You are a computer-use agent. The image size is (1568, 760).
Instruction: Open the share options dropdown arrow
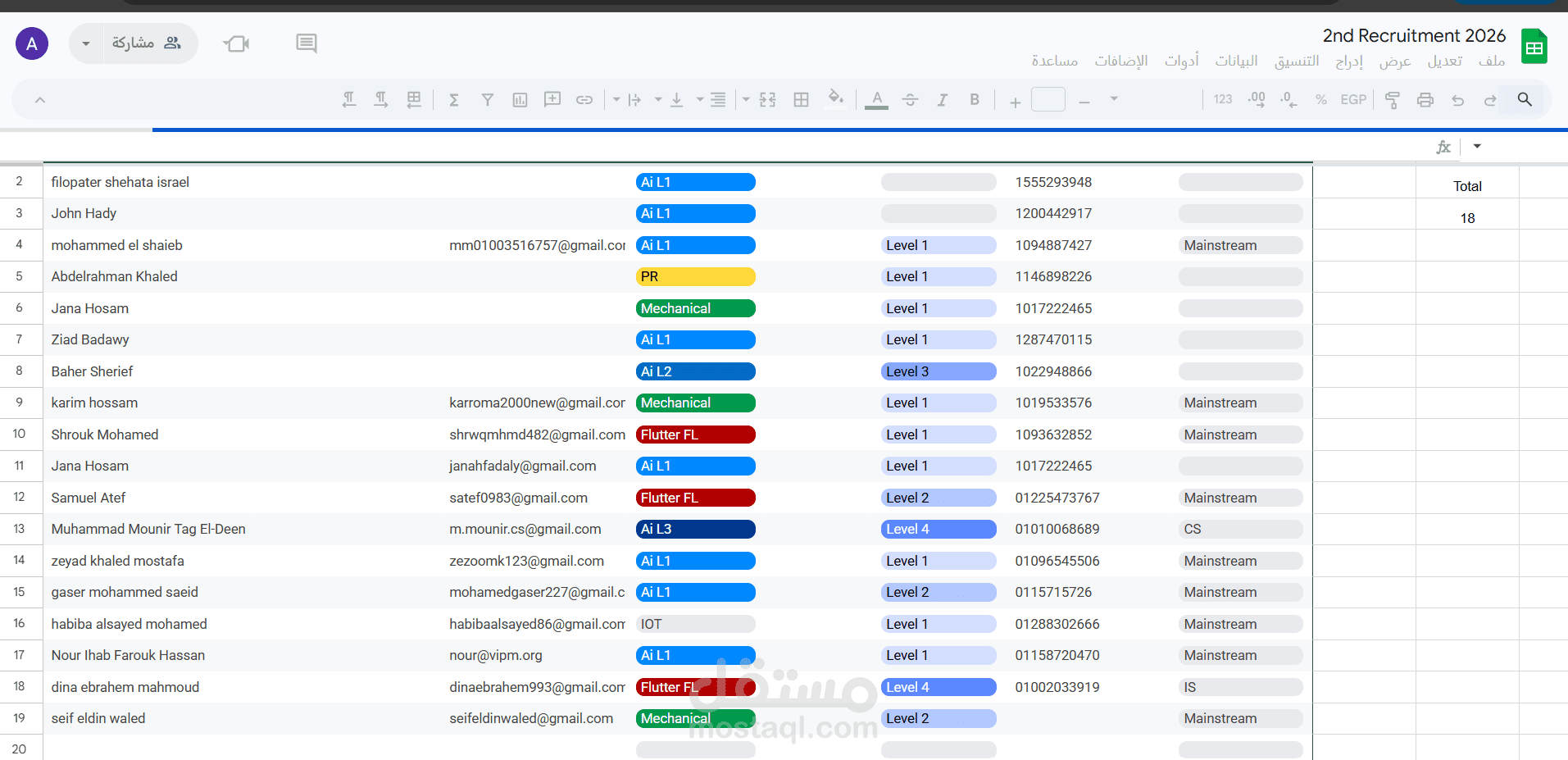click(85, 43)
